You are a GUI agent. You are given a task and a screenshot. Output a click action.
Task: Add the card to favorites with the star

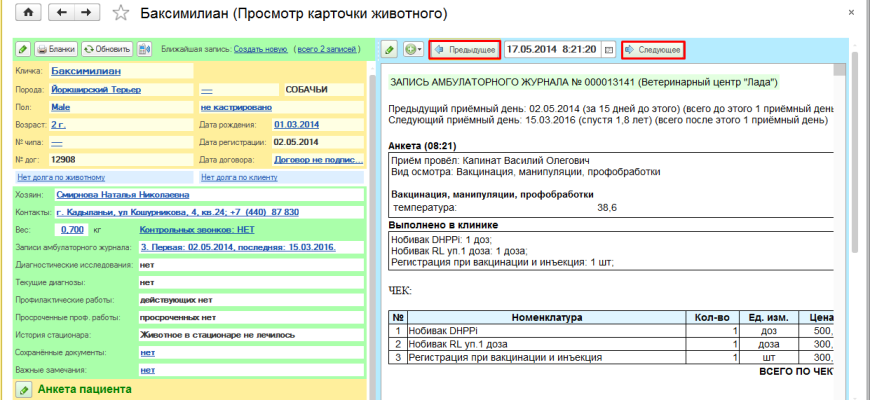(121, 14)
